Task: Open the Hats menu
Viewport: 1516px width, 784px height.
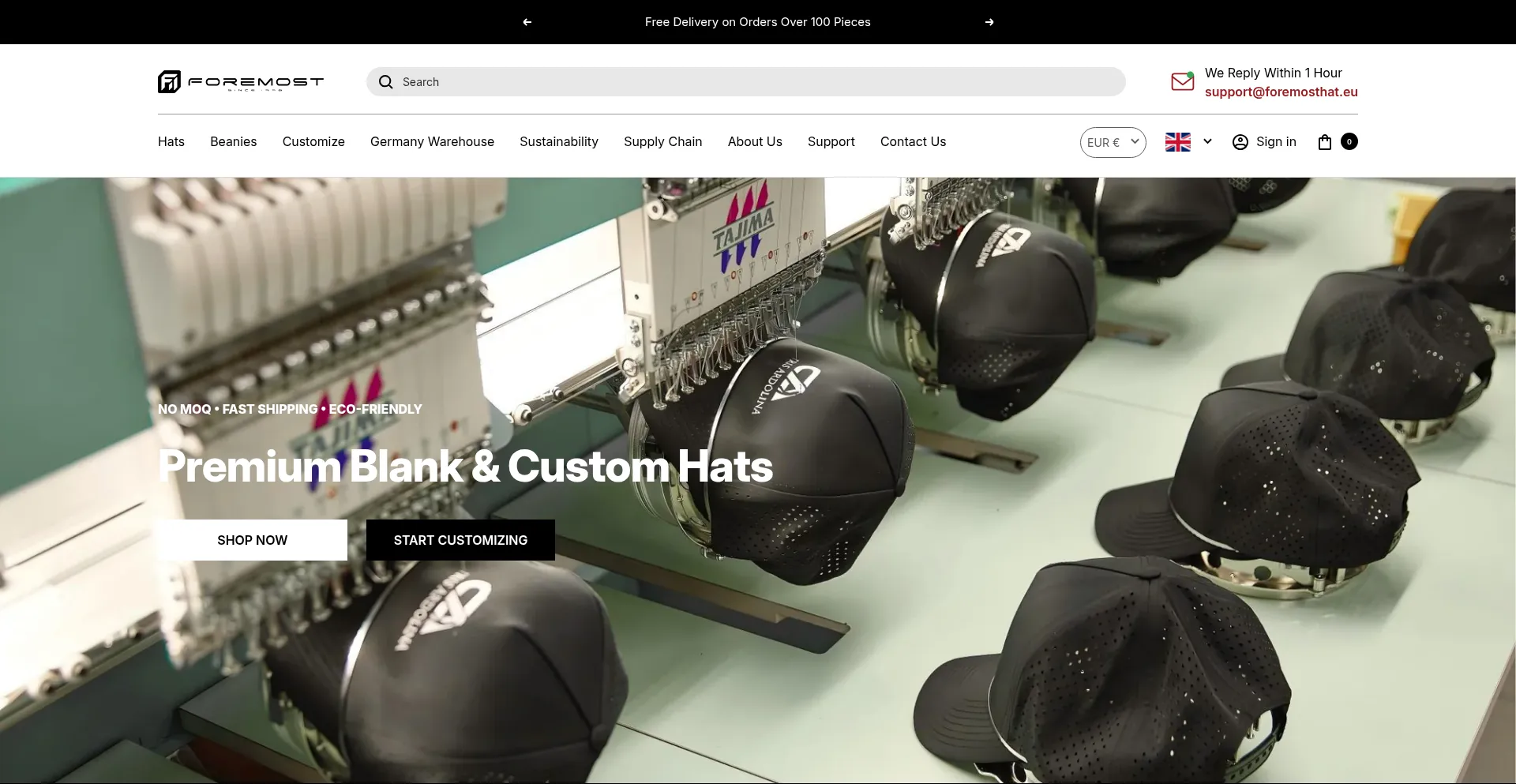Action: 171,142
